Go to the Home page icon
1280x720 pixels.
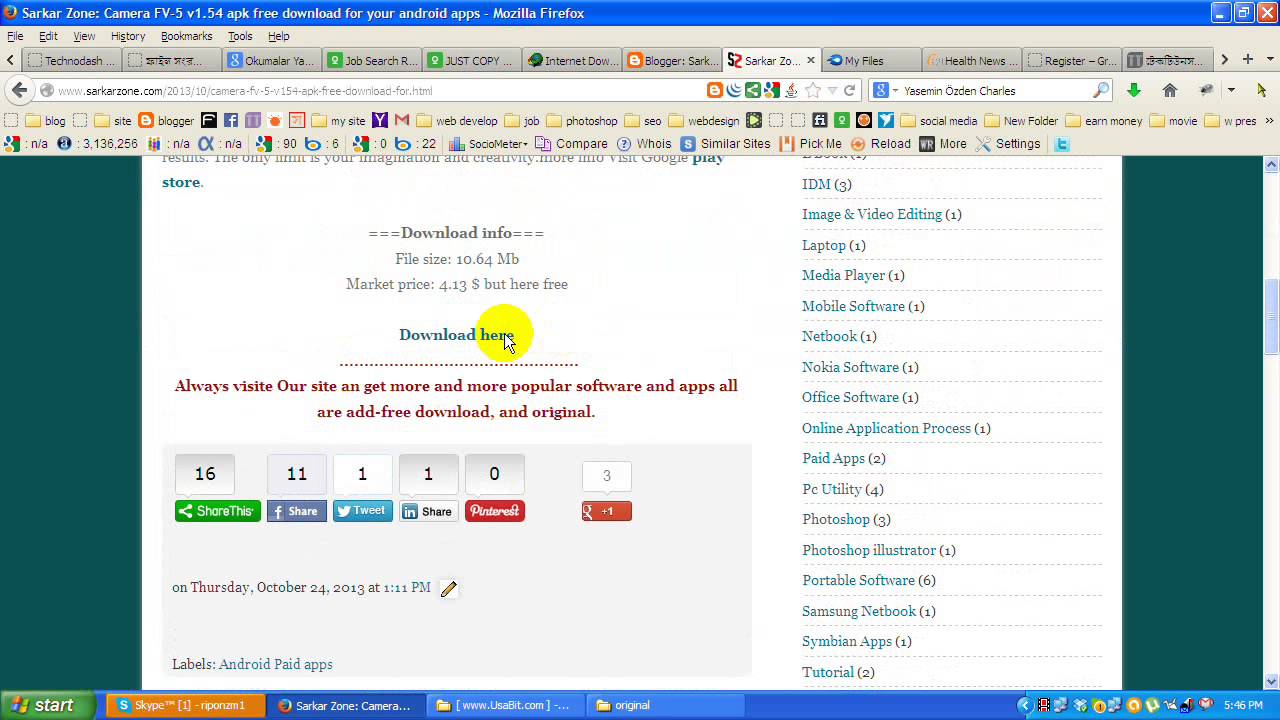(1170, 90)
